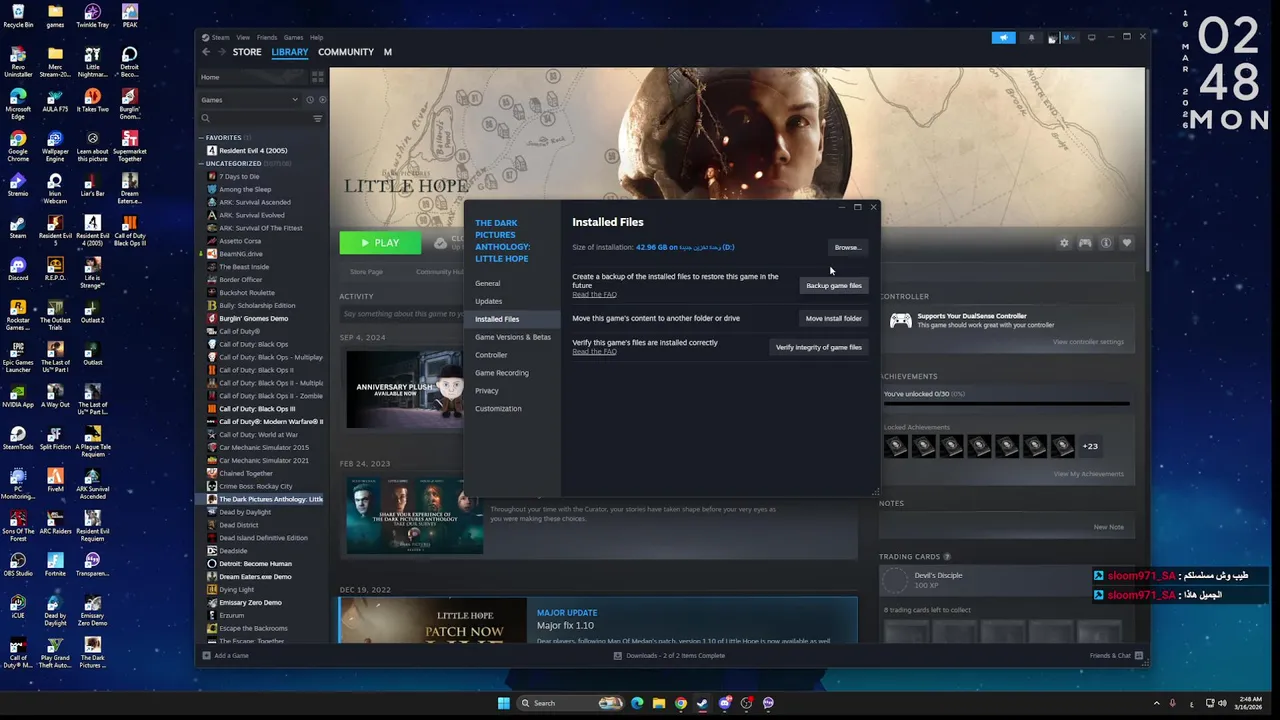Open OBS Studio desktop shortcut
This screenshot has height=720, width=1280.
click(x=18, y=564)
